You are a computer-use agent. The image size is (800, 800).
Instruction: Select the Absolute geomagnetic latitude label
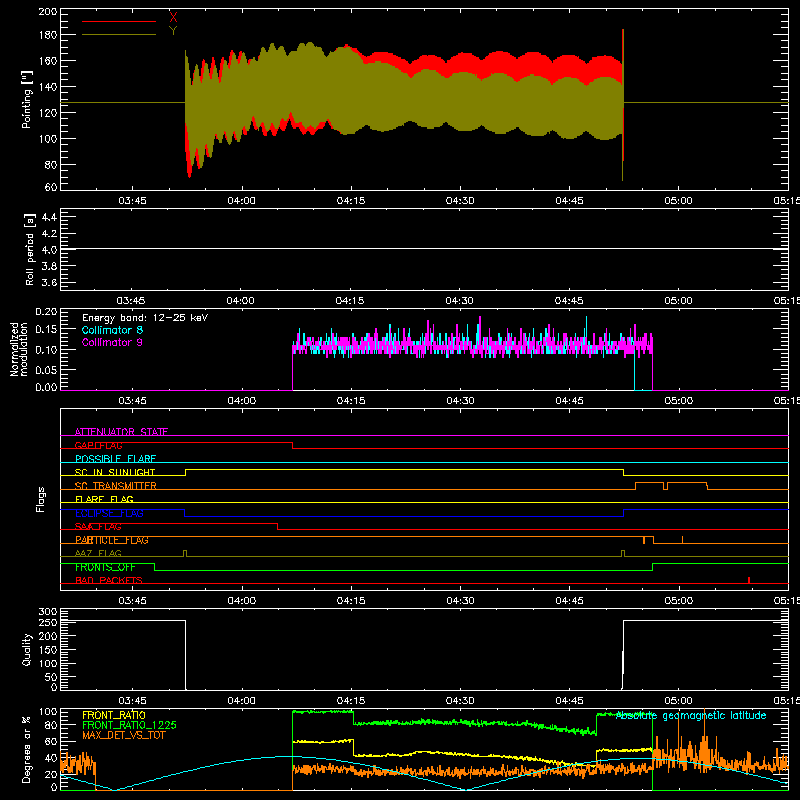coord(691,716)
